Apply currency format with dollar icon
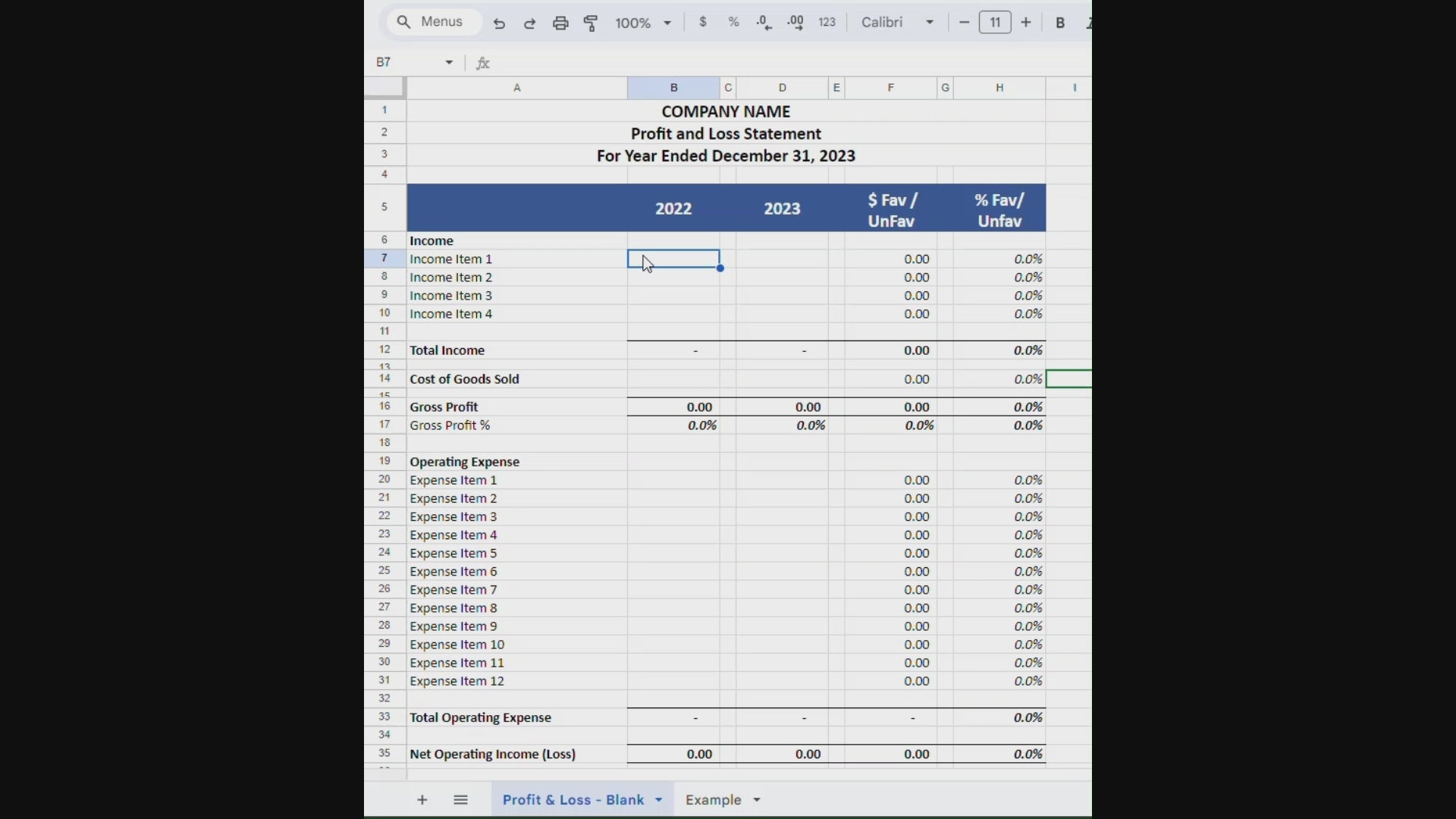 point(703,22)
